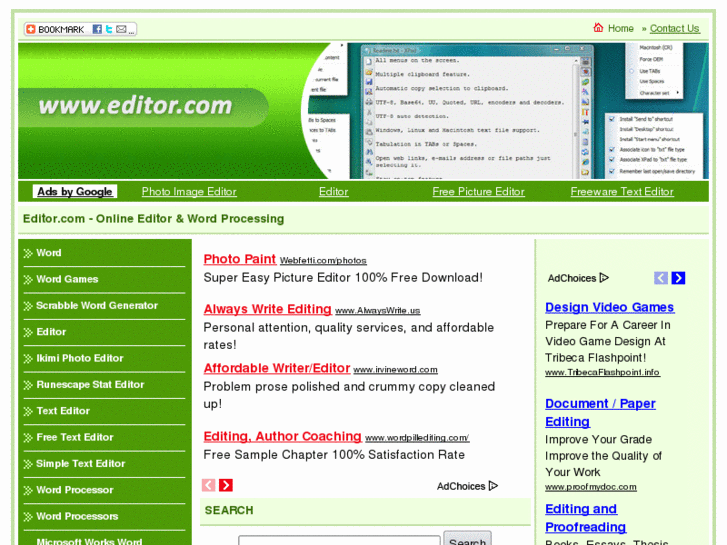Click the SEARCH section heading

[x=229, y=510]
